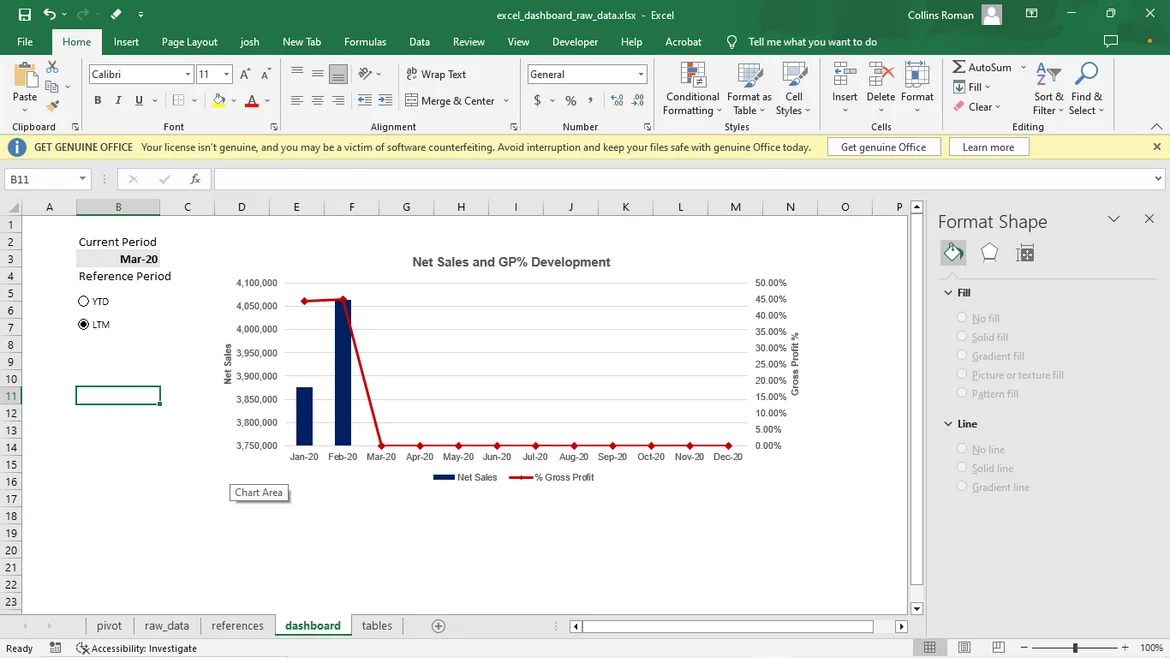Apply bold formatting to cell
The image size is (1170, 658).
tap(97, 100)
